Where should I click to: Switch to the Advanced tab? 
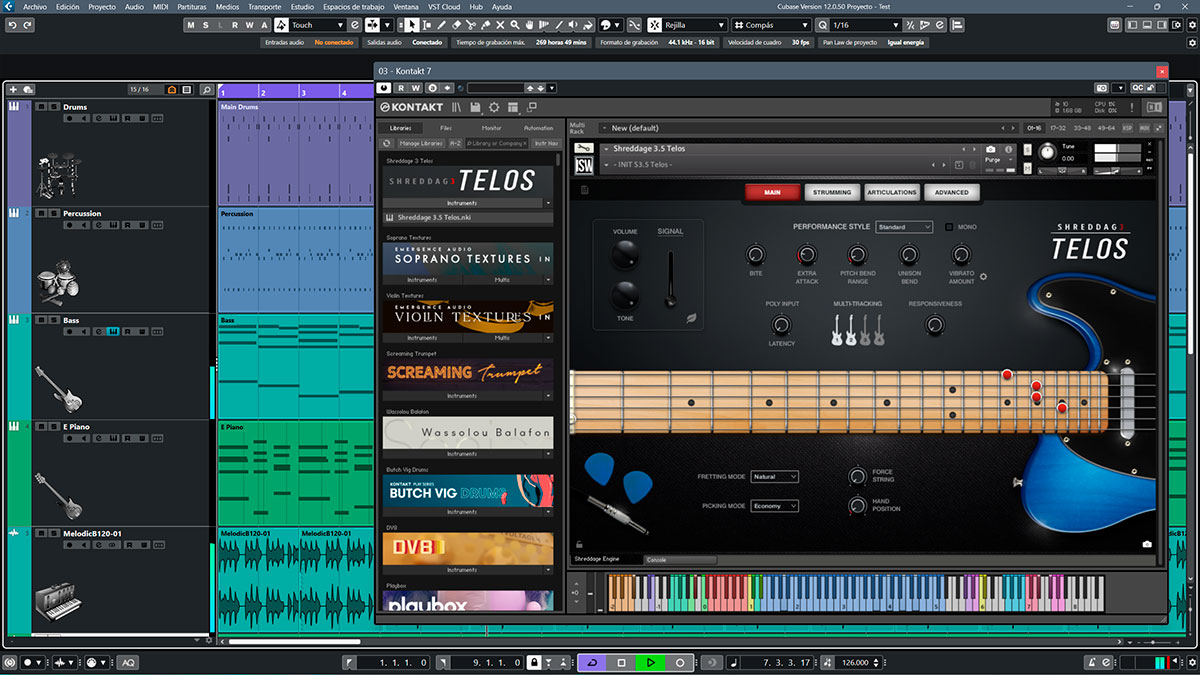pos(952,192)
